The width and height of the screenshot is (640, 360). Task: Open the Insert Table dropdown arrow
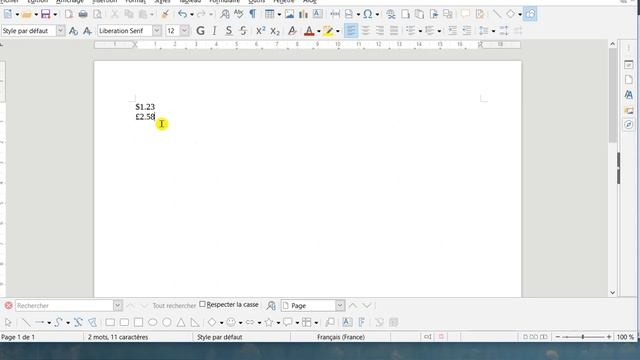(x=279, y=15)
